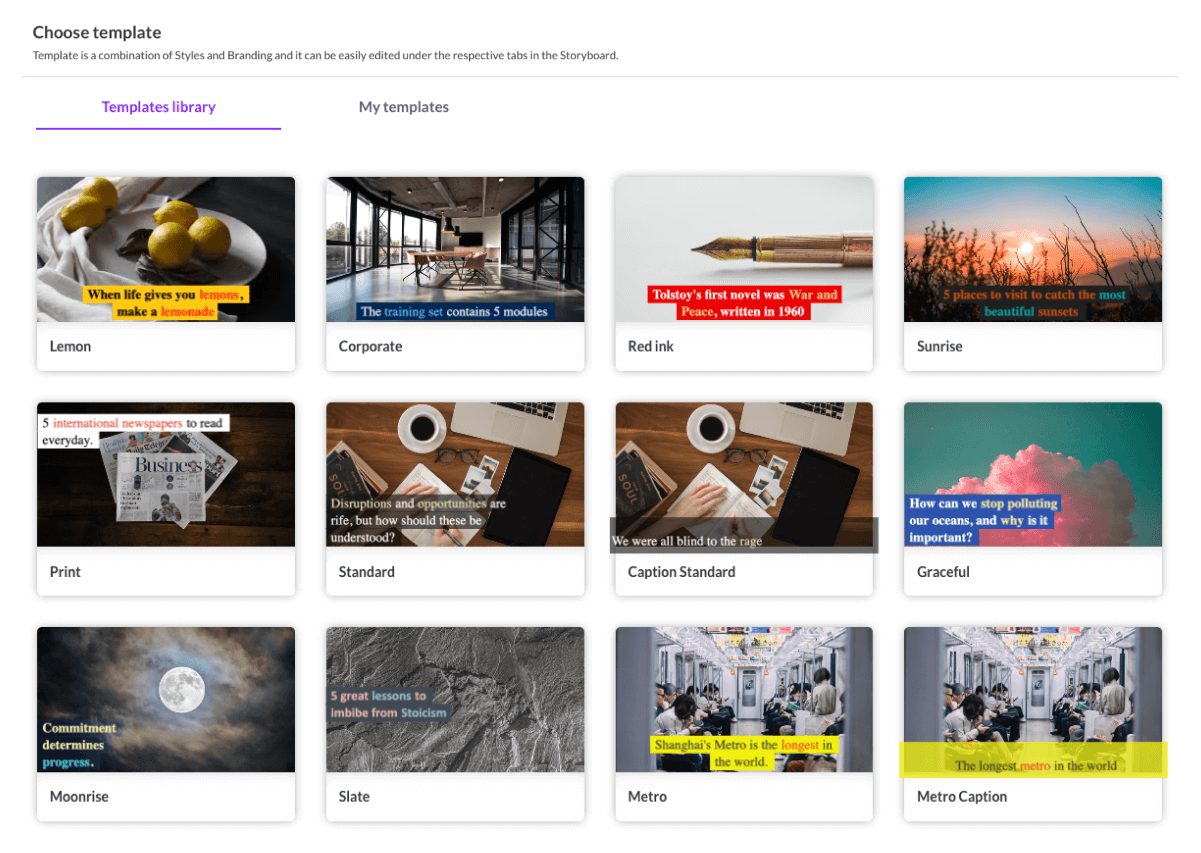Switch to the Templates library tab
The height and width of the screenshot is (853, 1201).
[x=158, y=107]
